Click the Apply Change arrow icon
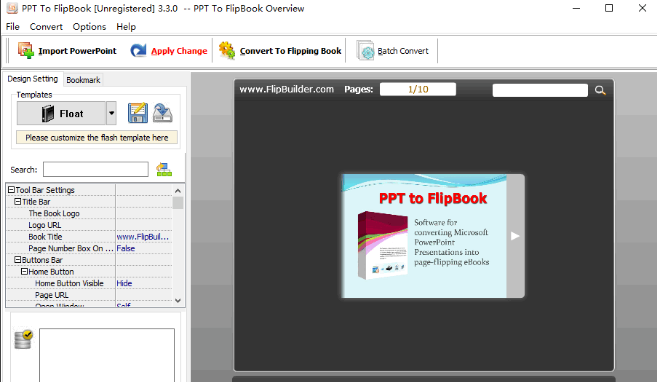Image resolution: width=657 pixels, height=382 pixels. (x=138, y=51)
